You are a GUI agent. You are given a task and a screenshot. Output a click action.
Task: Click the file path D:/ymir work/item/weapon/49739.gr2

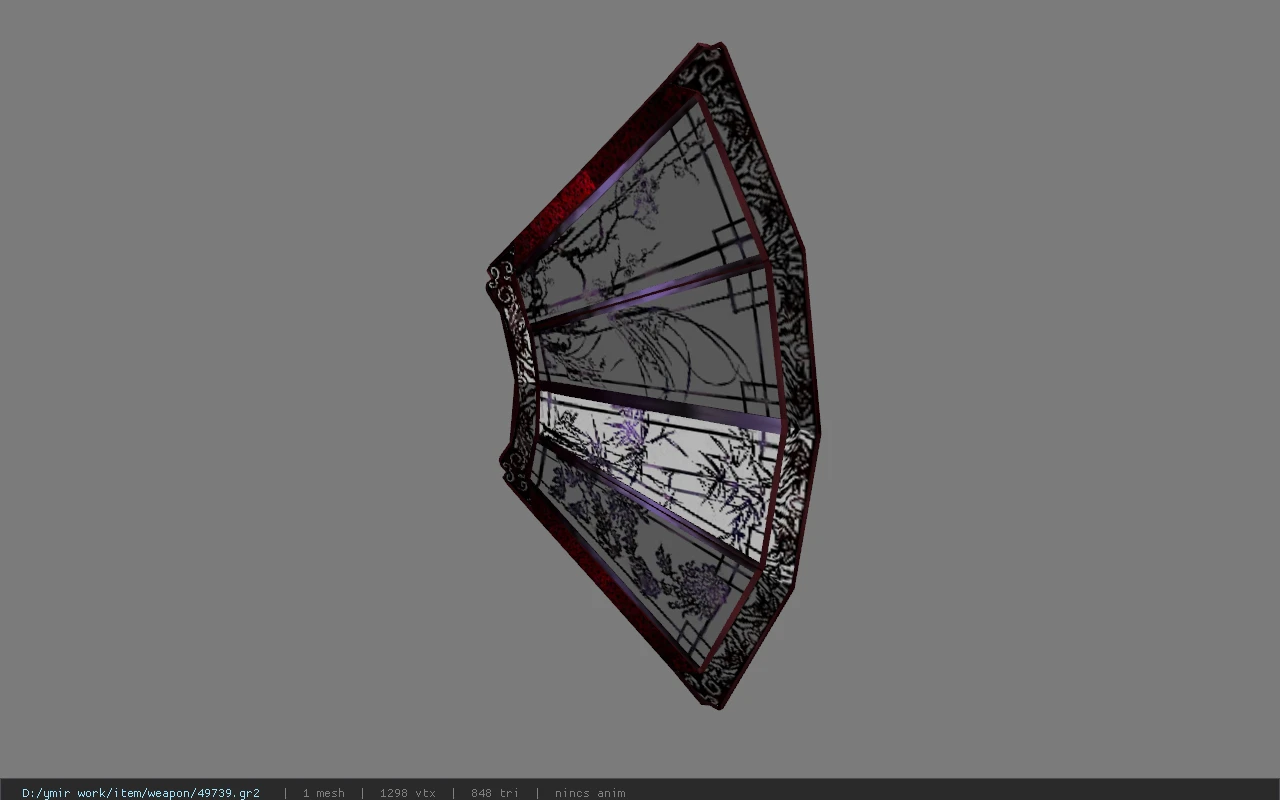coord(141,793)
